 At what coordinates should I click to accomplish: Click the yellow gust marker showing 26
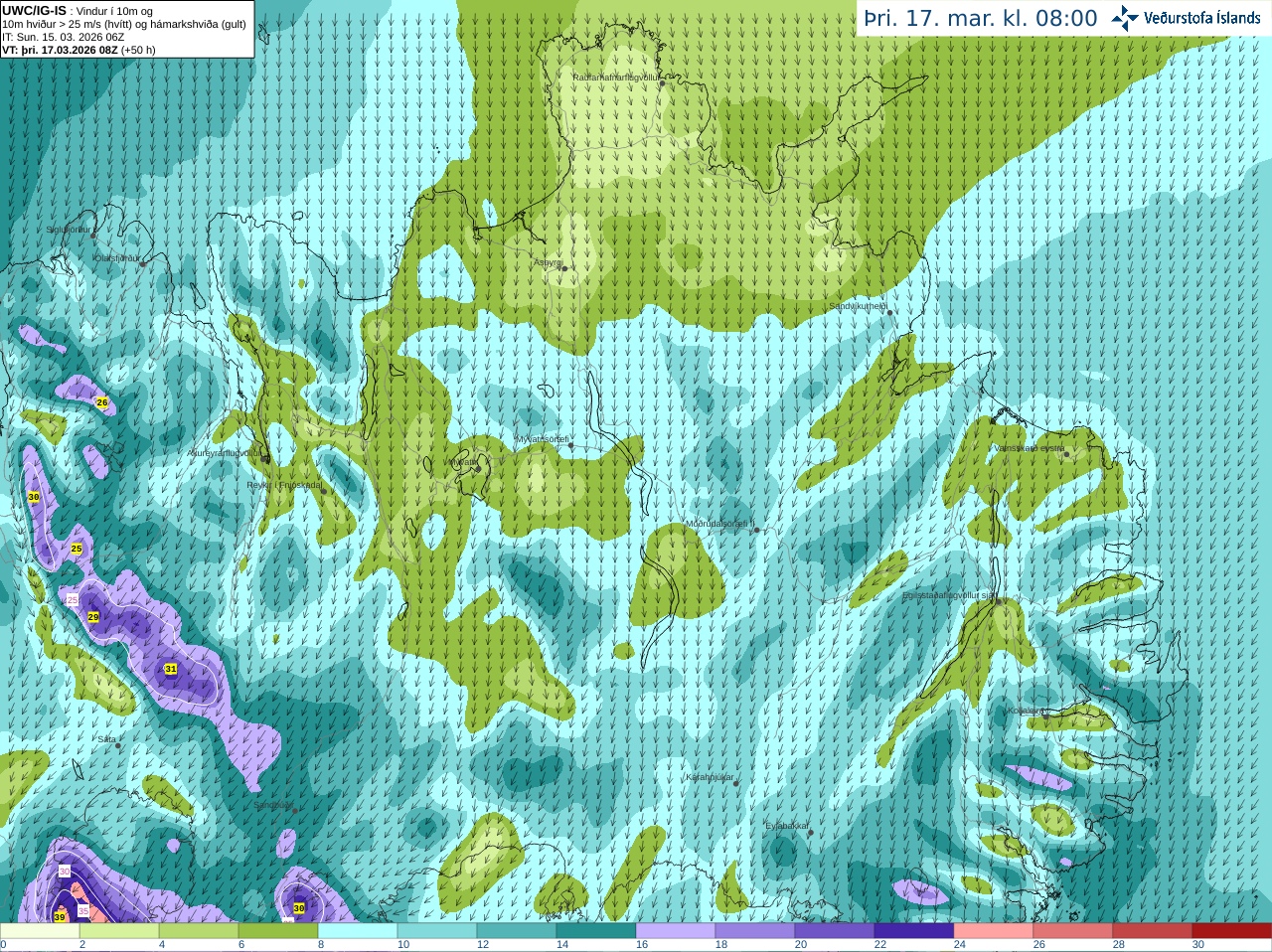point(101,402)
